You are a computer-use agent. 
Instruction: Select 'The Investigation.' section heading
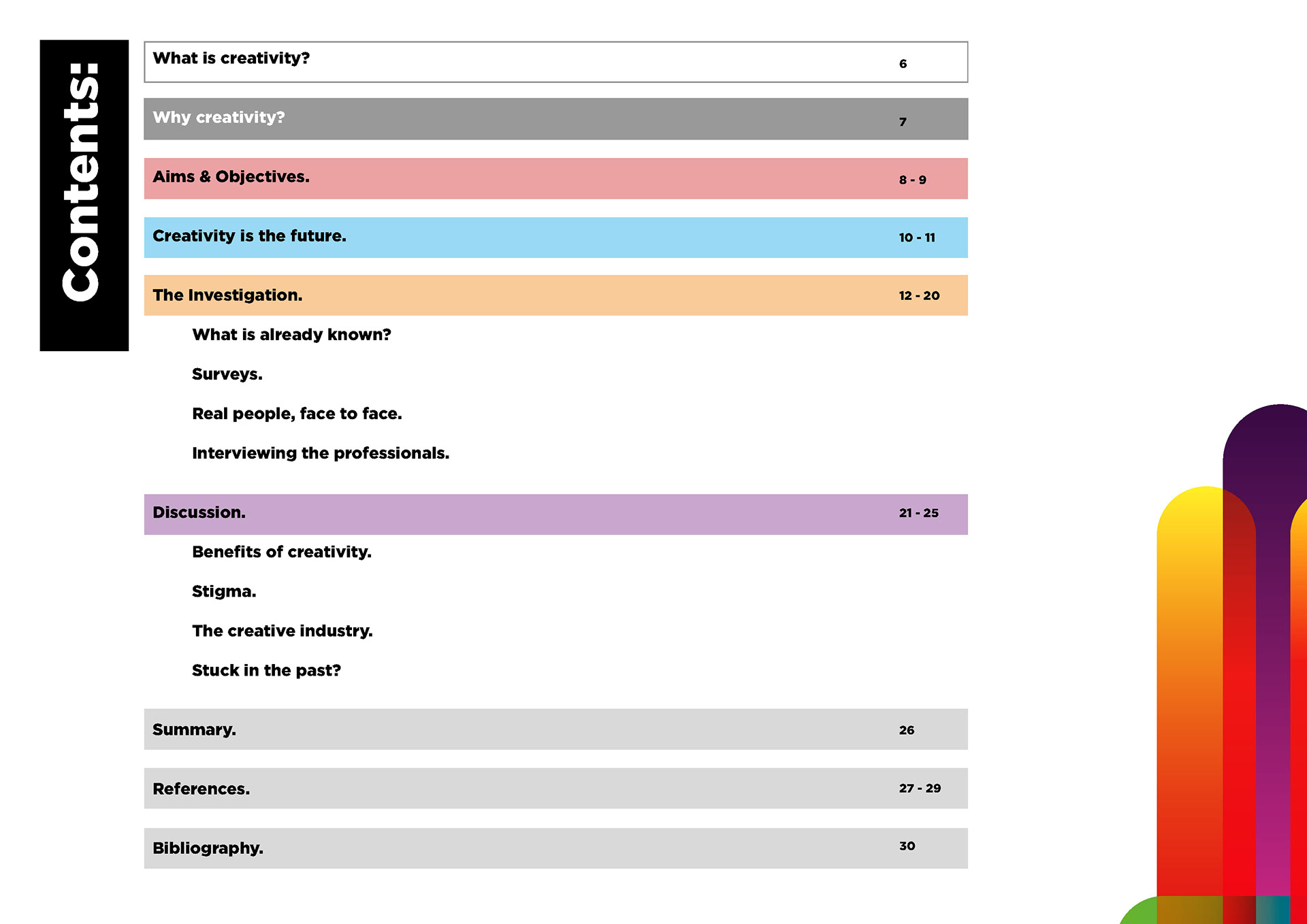[227, 295]
